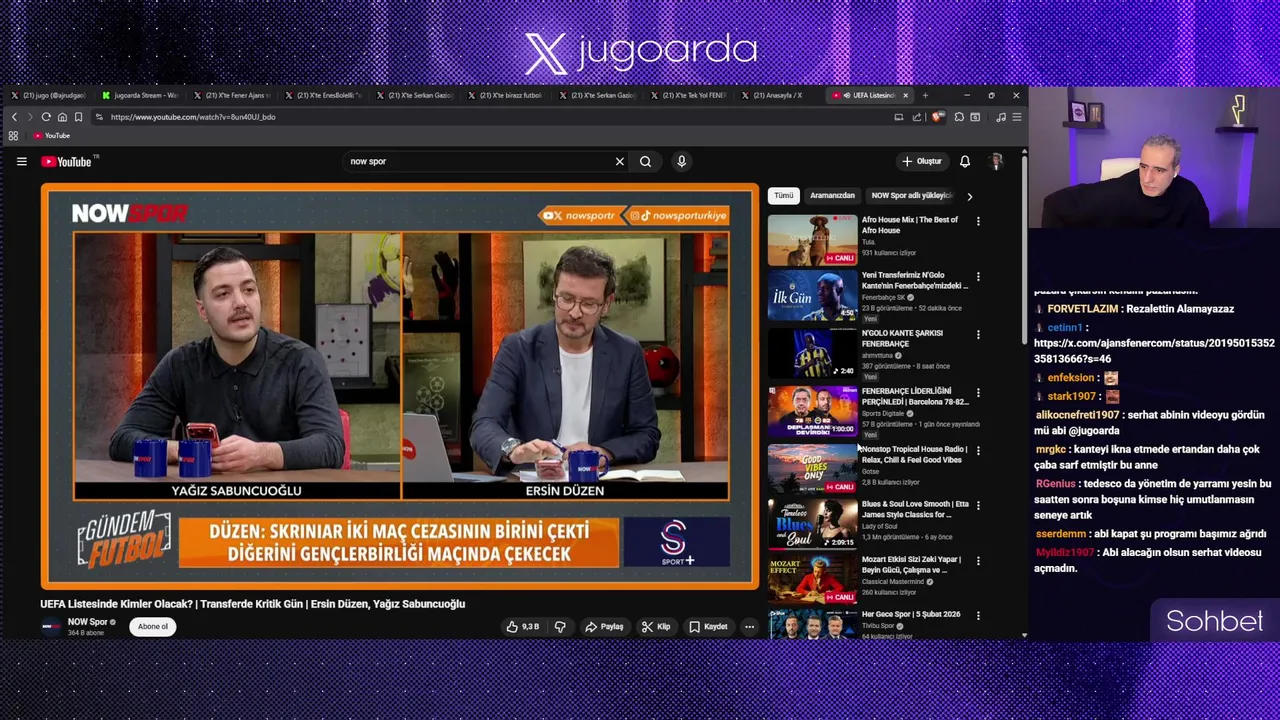Switch to the Anasayfa / X browser tab

(x=780, y=95)
